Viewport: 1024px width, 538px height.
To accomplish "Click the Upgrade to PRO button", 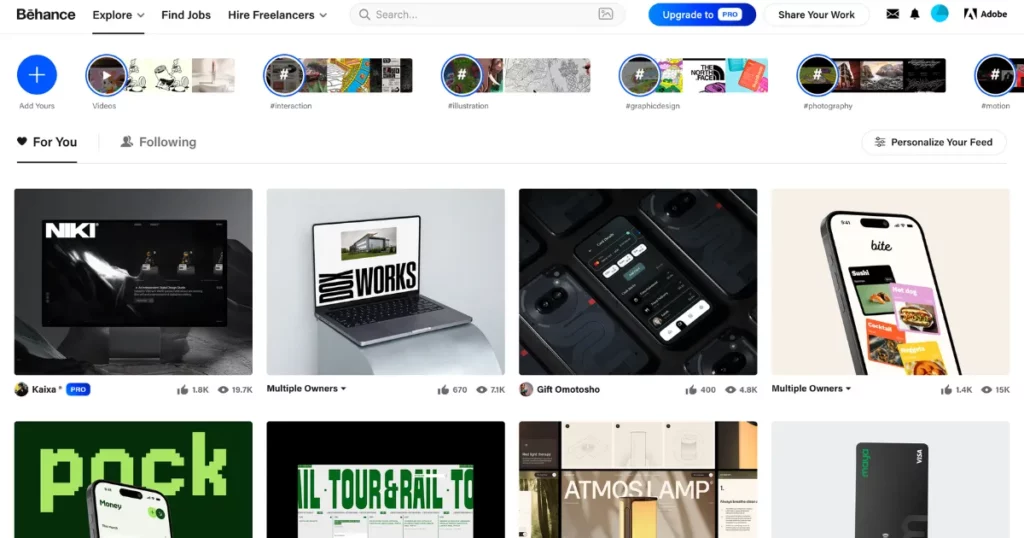I will [701, 15].
